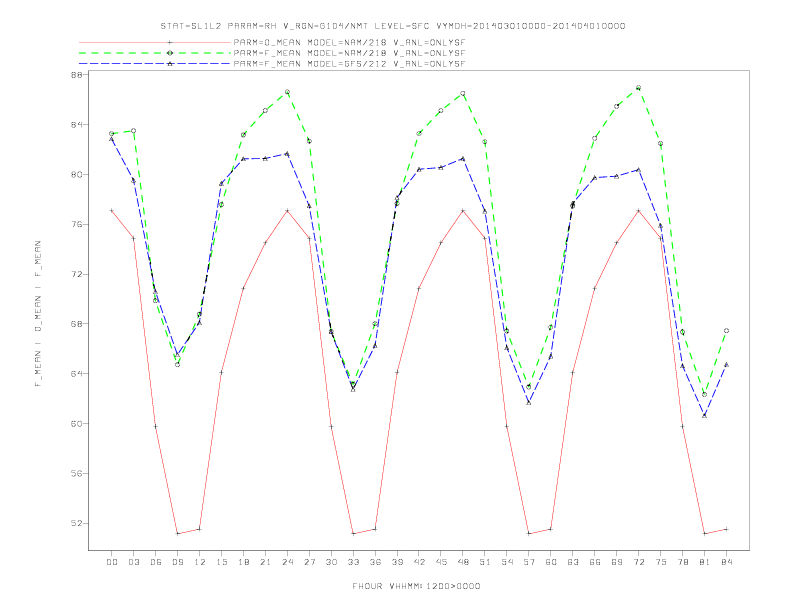Viewport: 792px width, 612px height.
Task: Click blue triangle data marker at hour 57
Action: pyautogui.click(x=529, y=402)
